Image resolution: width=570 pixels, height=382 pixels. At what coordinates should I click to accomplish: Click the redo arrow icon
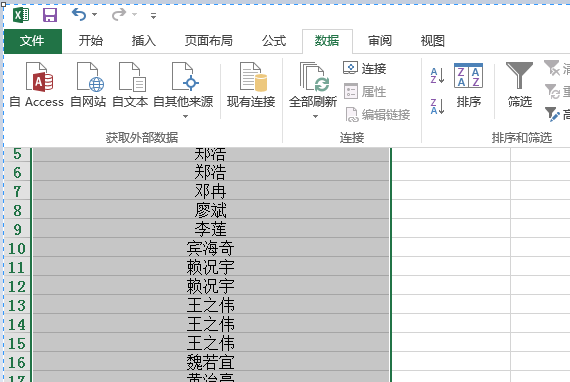(x=119, y=15)
